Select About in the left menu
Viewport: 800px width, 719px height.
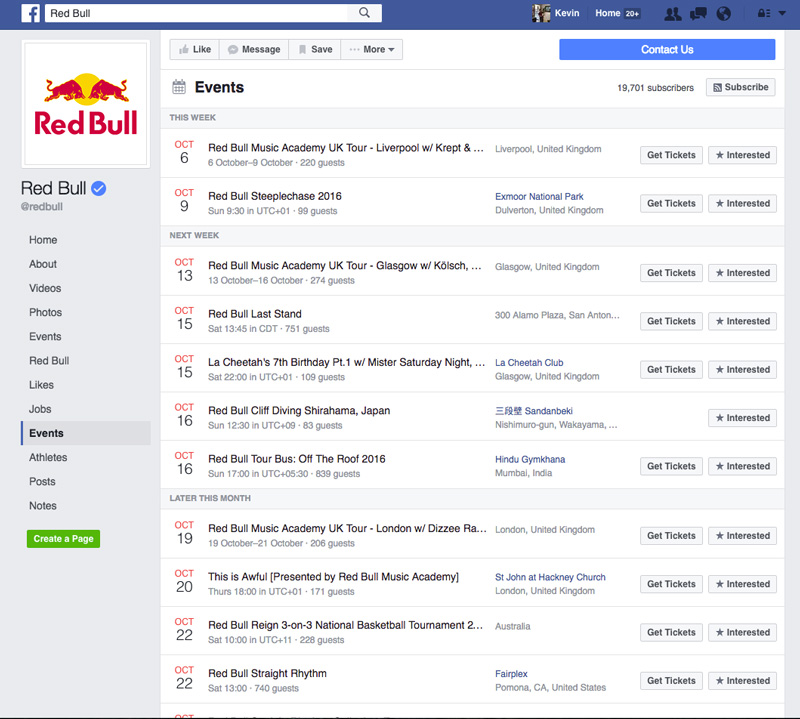pyautogui.click(x=43, y=264)
